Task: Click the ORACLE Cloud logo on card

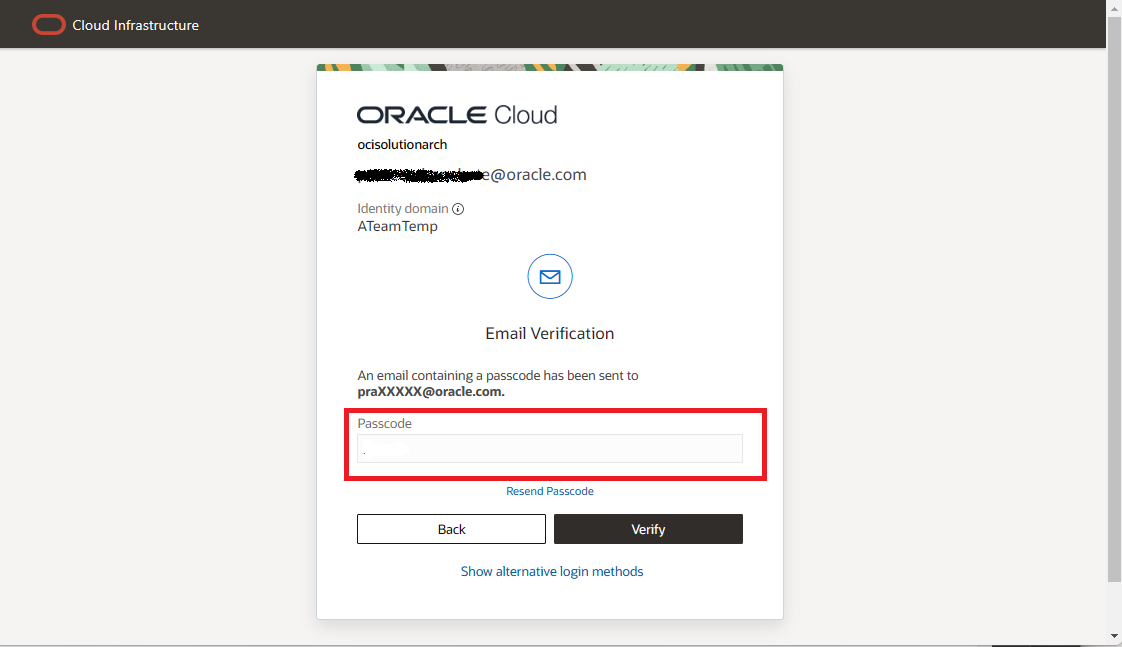Action: click(x=457, y=115)
